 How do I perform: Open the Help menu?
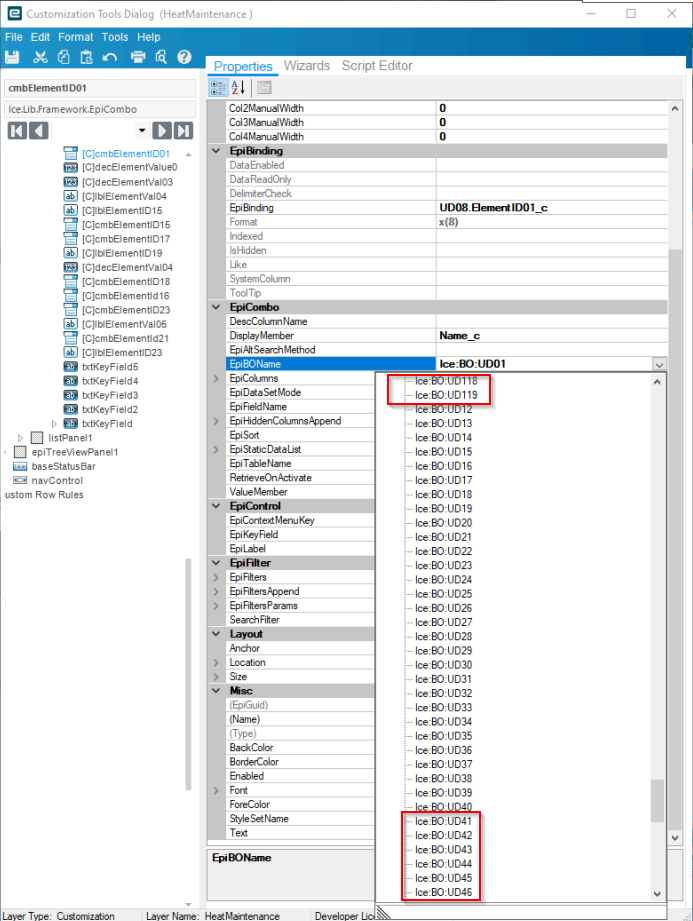coord(149,37)
